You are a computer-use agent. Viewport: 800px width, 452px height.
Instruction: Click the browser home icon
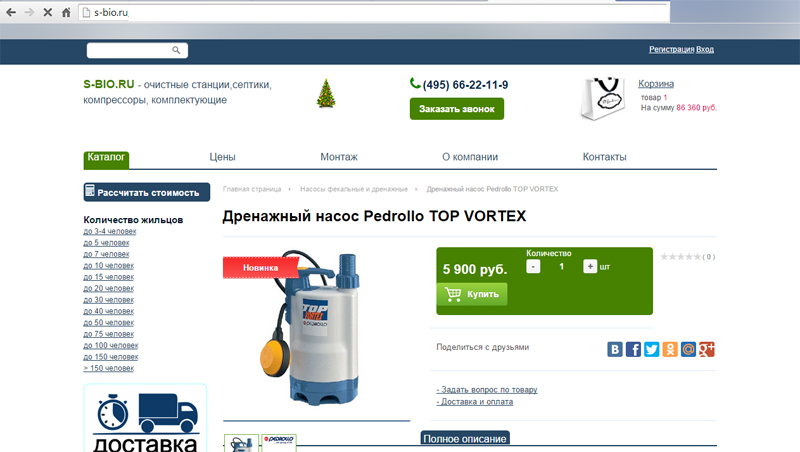(x=66, y=13)
